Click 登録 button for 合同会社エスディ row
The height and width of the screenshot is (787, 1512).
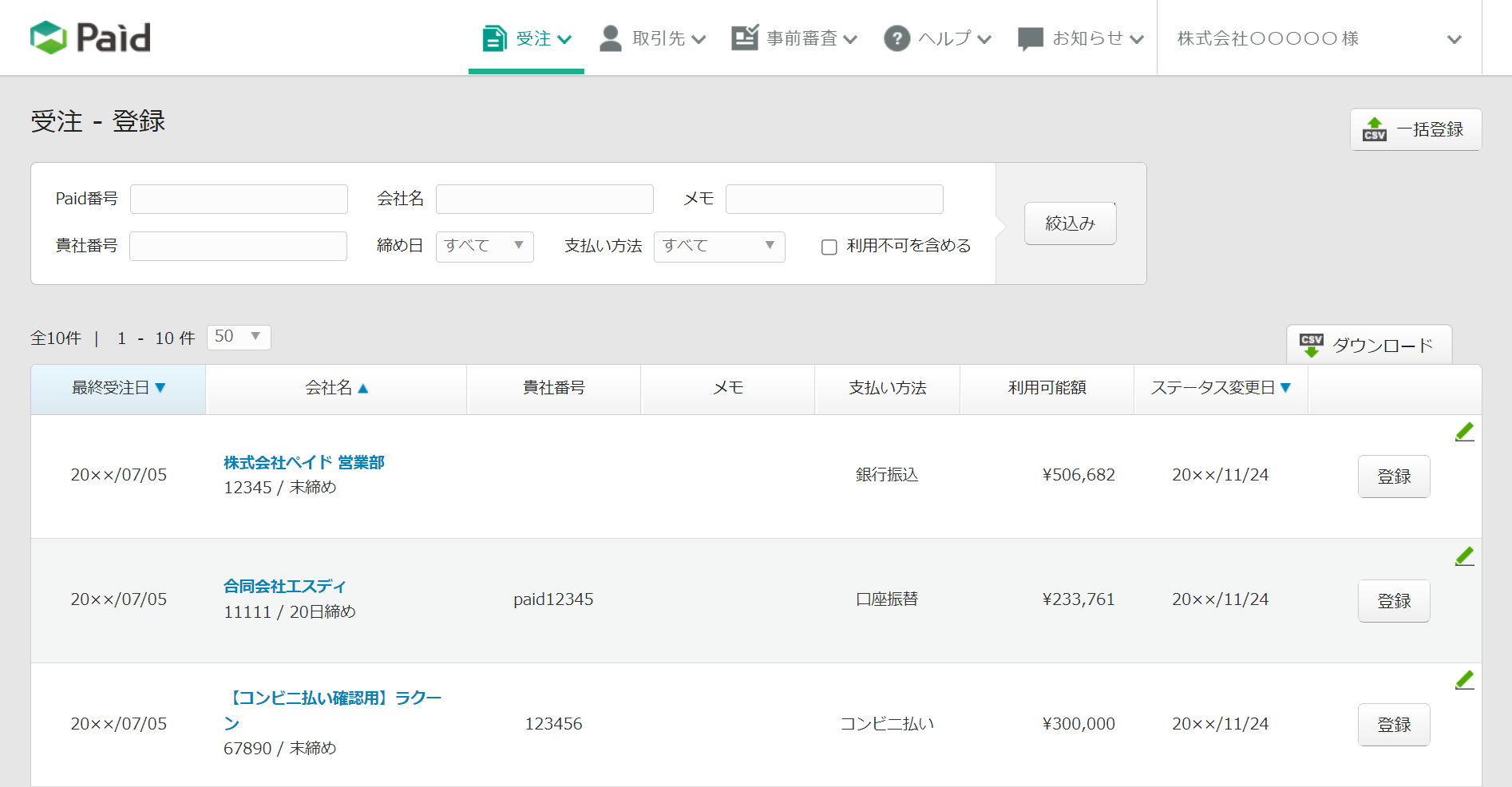pos(1393,600)
